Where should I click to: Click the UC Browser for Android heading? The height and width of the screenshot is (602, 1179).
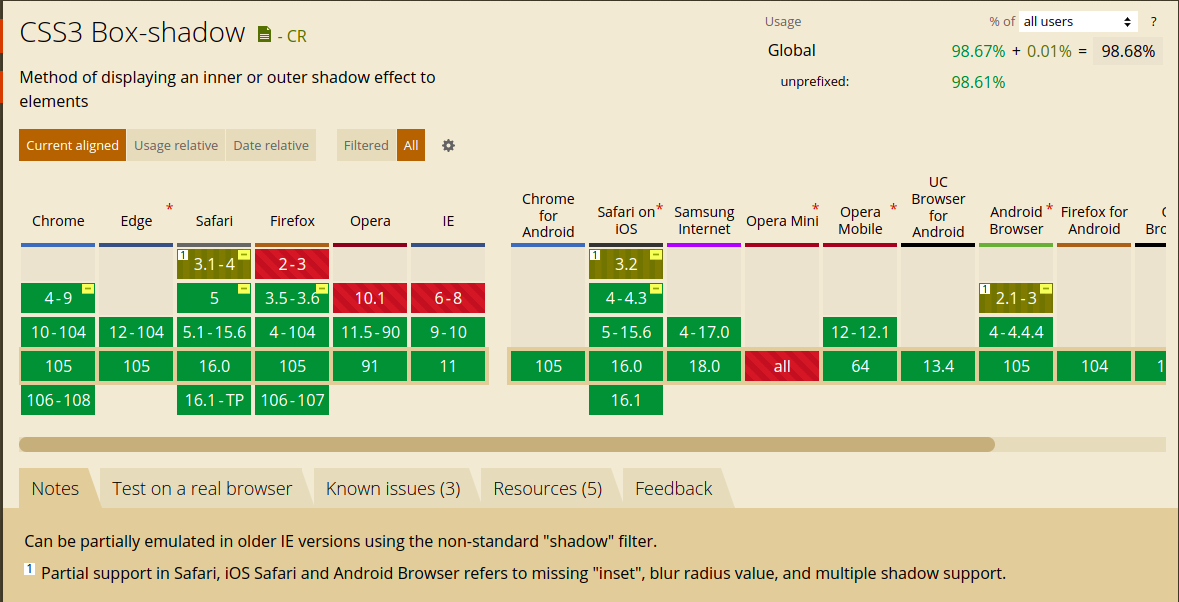[x=938, y=207]
